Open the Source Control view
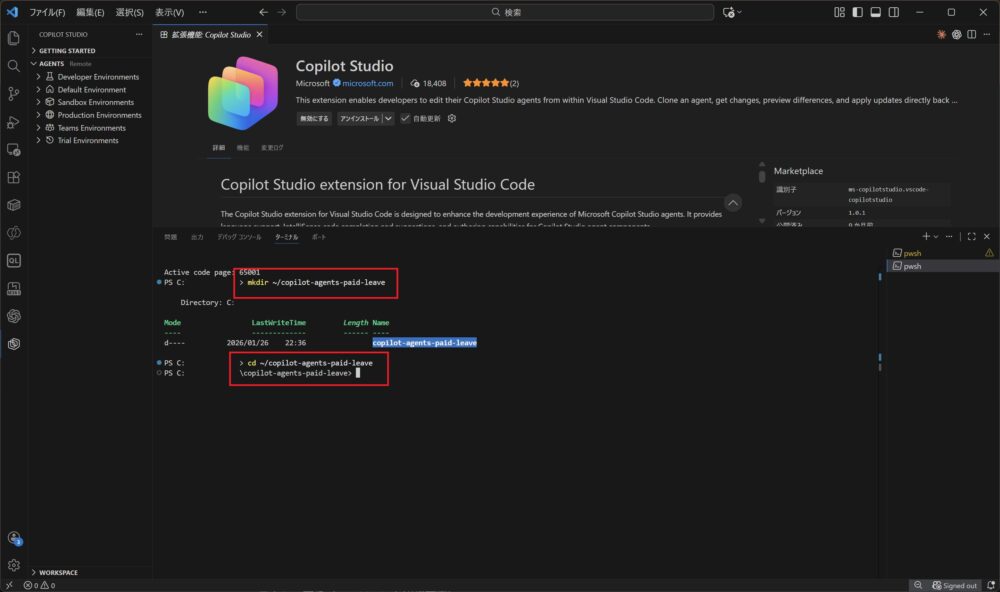This screenshot has height=592, width=1000. (14, 93)
